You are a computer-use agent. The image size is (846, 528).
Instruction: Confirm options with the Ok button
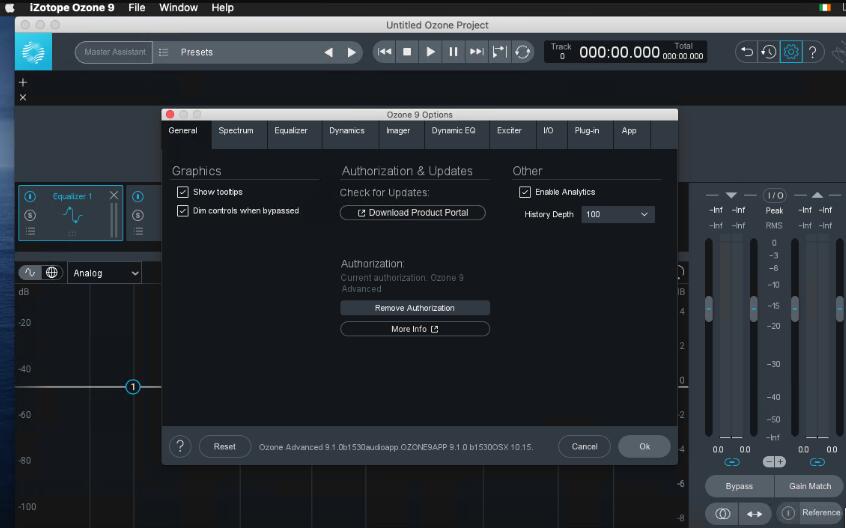(x=644, y=447)
